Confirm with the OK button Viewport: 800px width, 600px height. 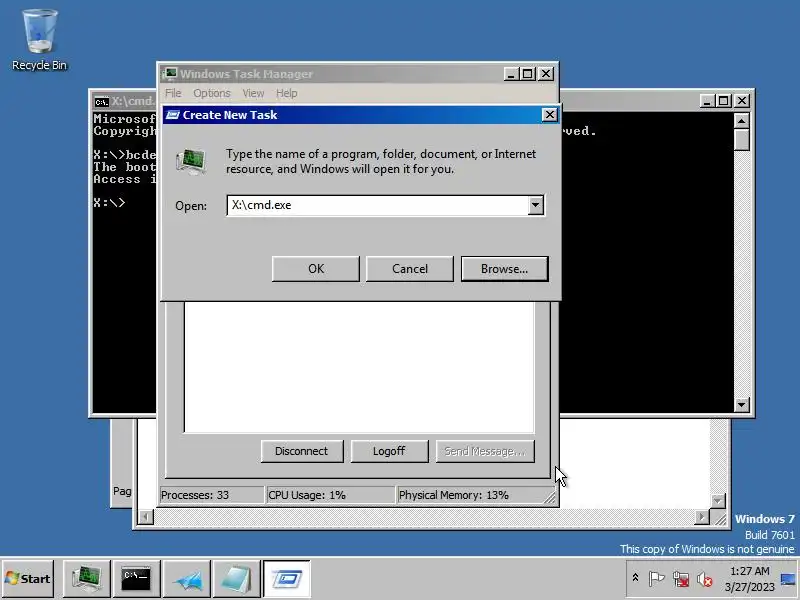316,269
